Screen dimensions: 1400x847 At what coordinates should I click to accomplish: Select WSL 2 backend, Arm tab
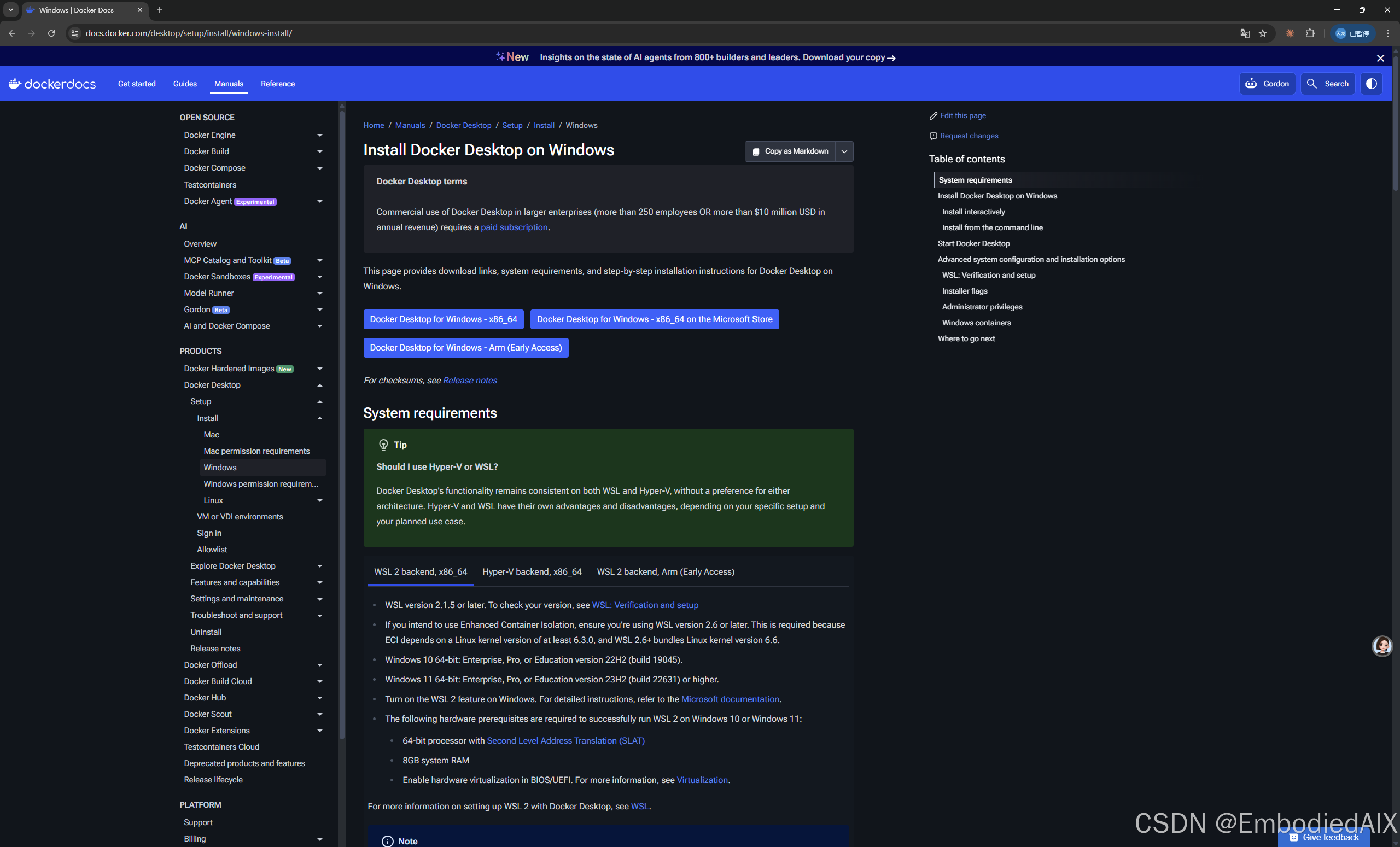coord(666,571)
